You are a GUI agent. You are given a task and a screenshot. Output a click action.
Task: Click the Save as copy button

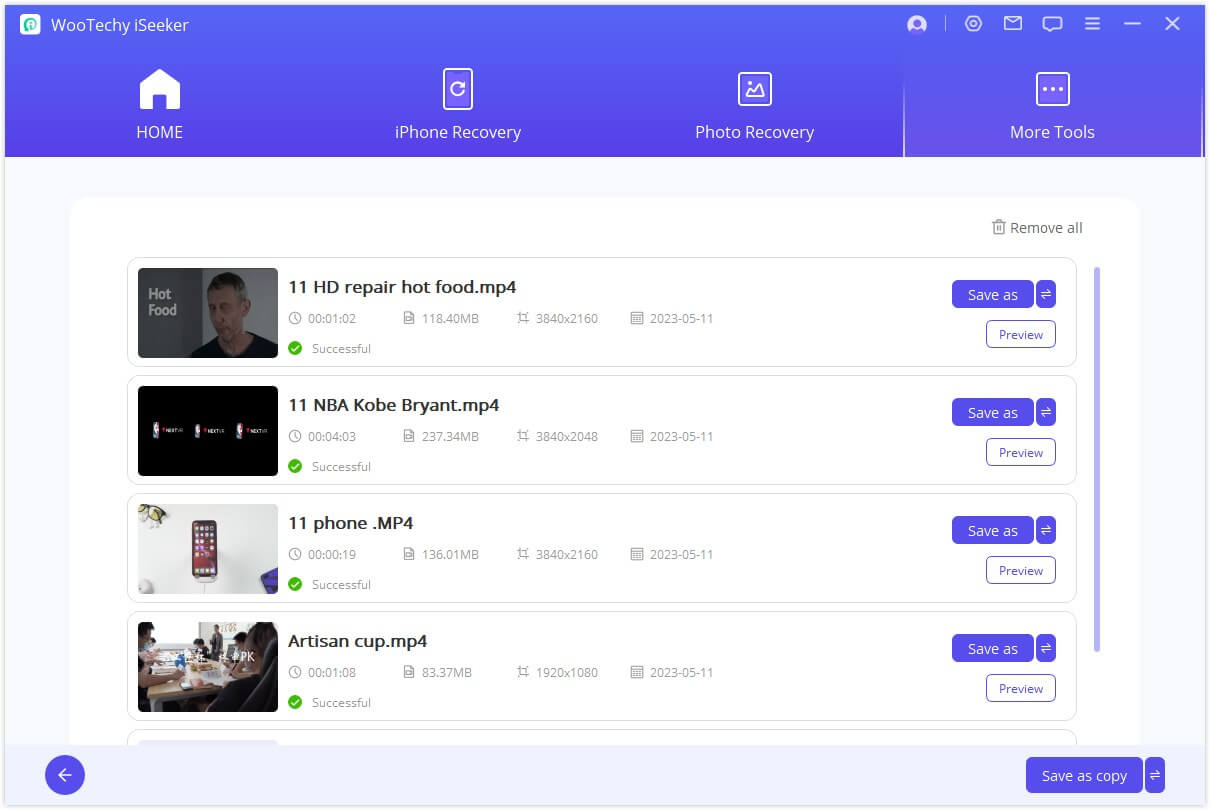[x=1084, y=775]
